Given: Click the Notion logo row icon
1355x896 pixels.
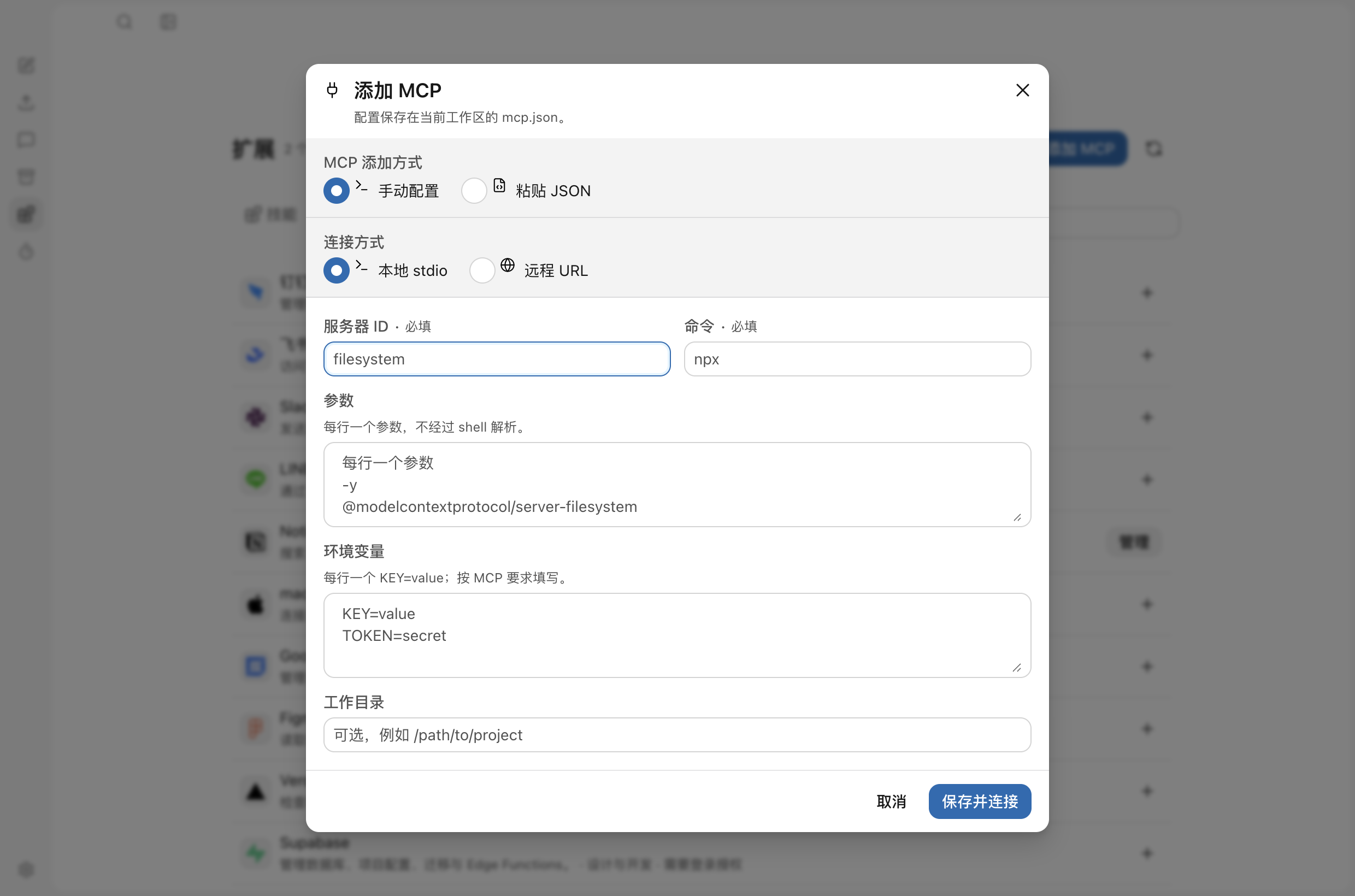Looking at the screenshot, I should [256, 542].
